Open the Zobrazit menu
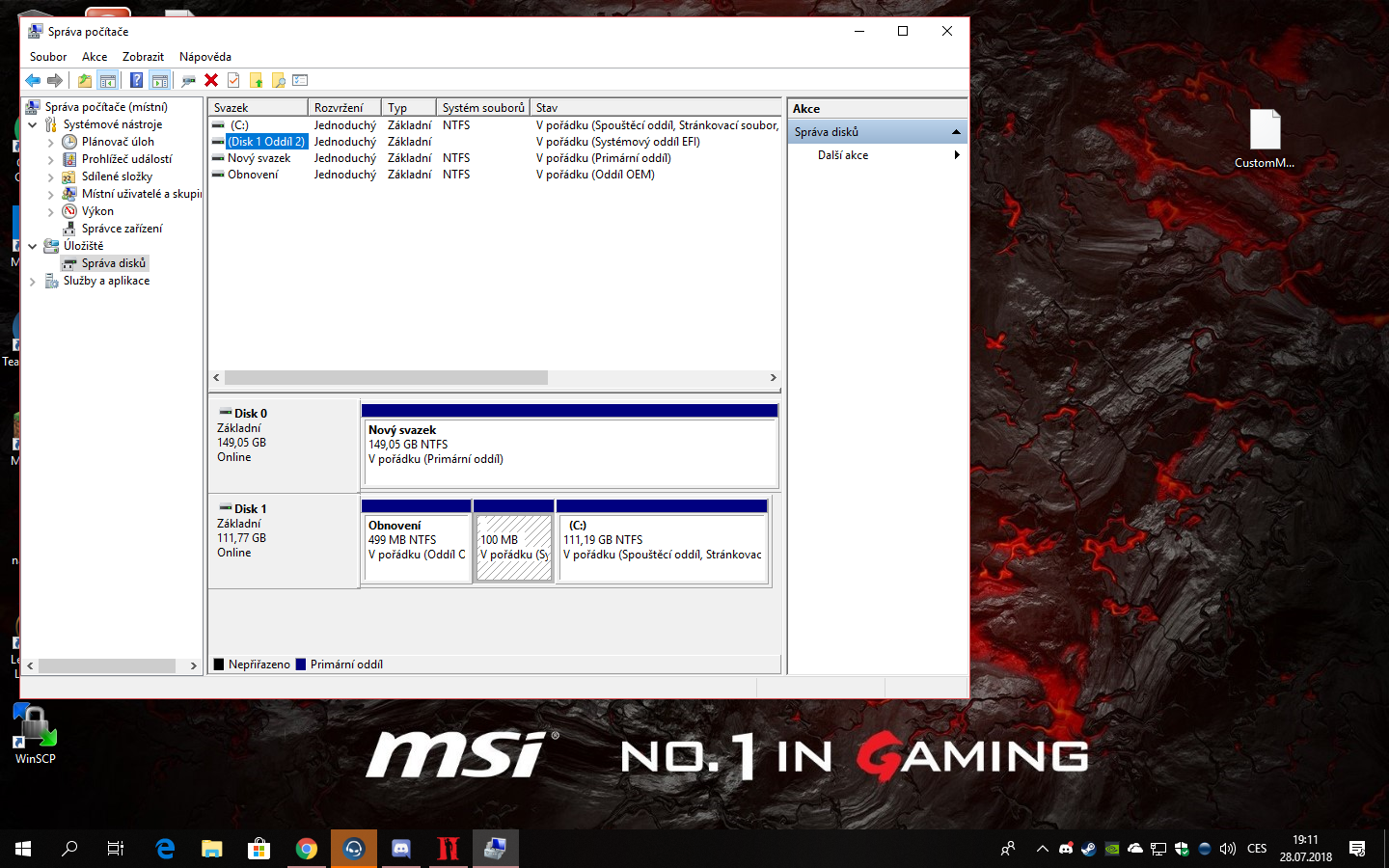 pos(143,57)
